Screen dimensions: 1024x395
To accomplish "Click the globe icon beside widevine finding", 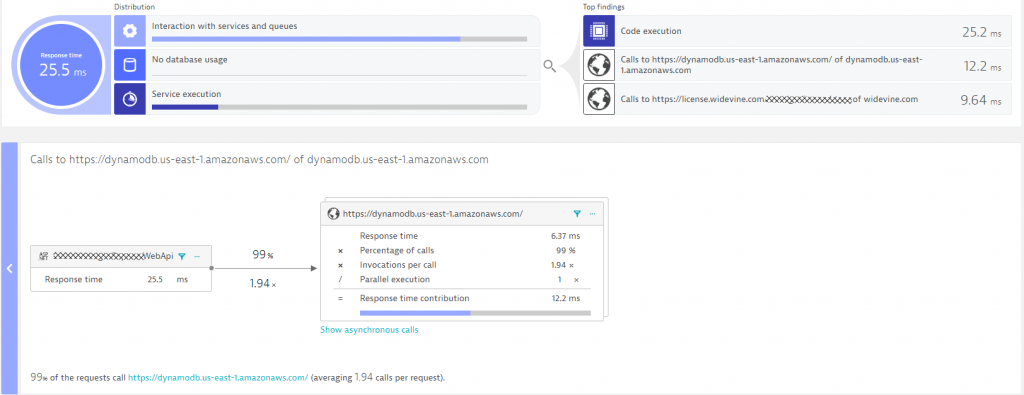I will [599, 99].
